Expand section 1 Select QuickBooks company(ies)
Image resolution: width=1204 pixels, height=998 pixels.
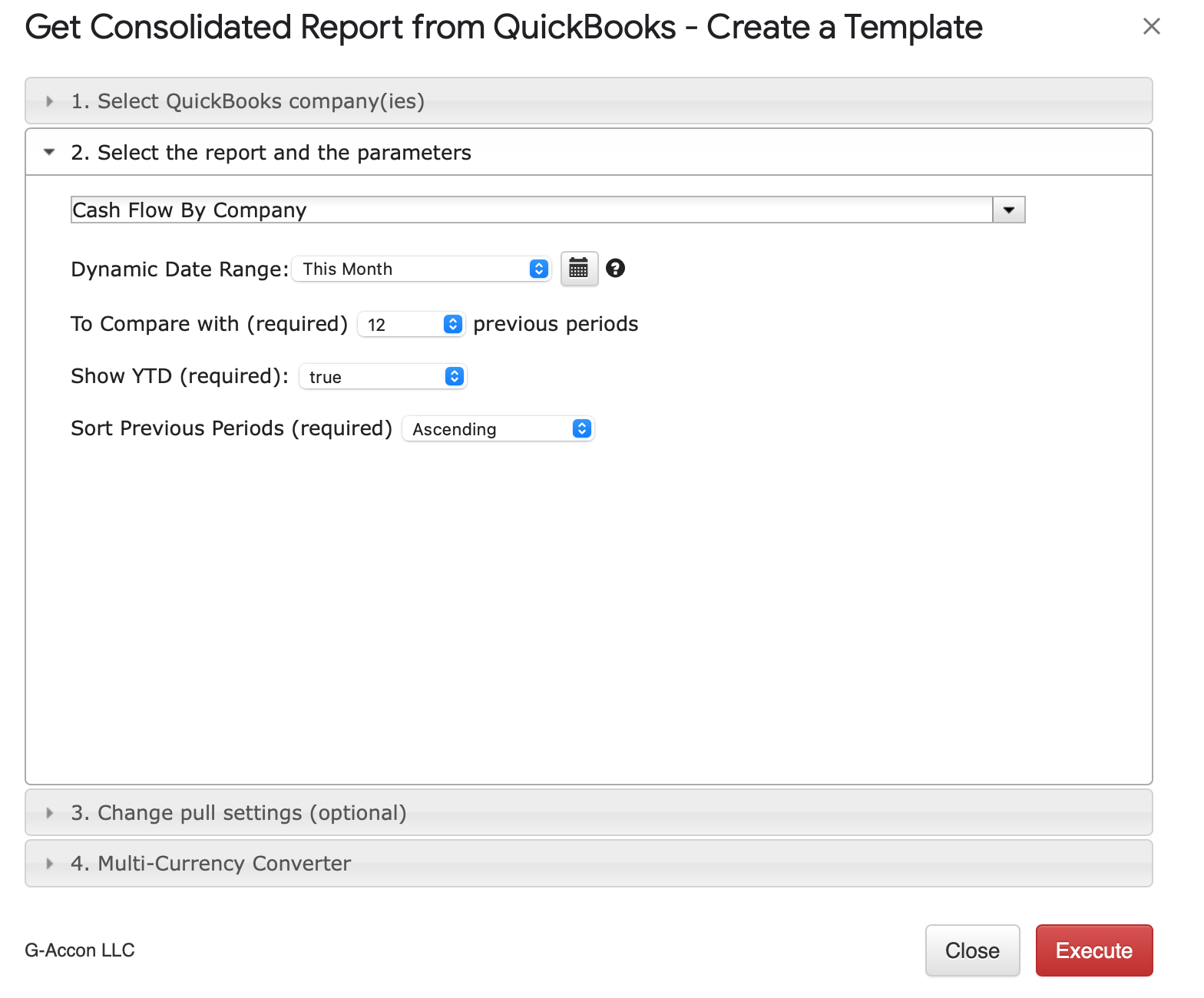(x=589, y=101)
